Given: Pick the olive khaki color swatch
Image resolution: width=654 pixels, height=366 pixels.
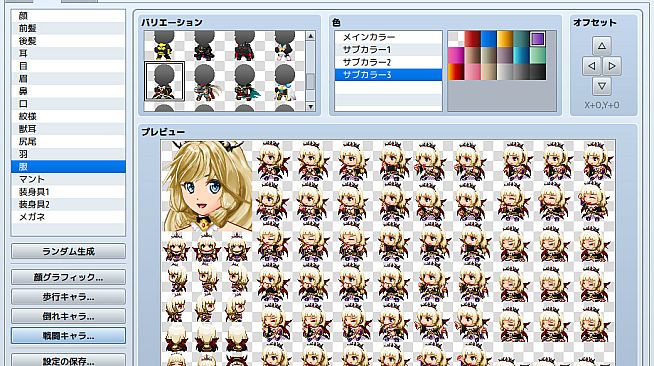Looking at the screenshot, I should [488, 55].
